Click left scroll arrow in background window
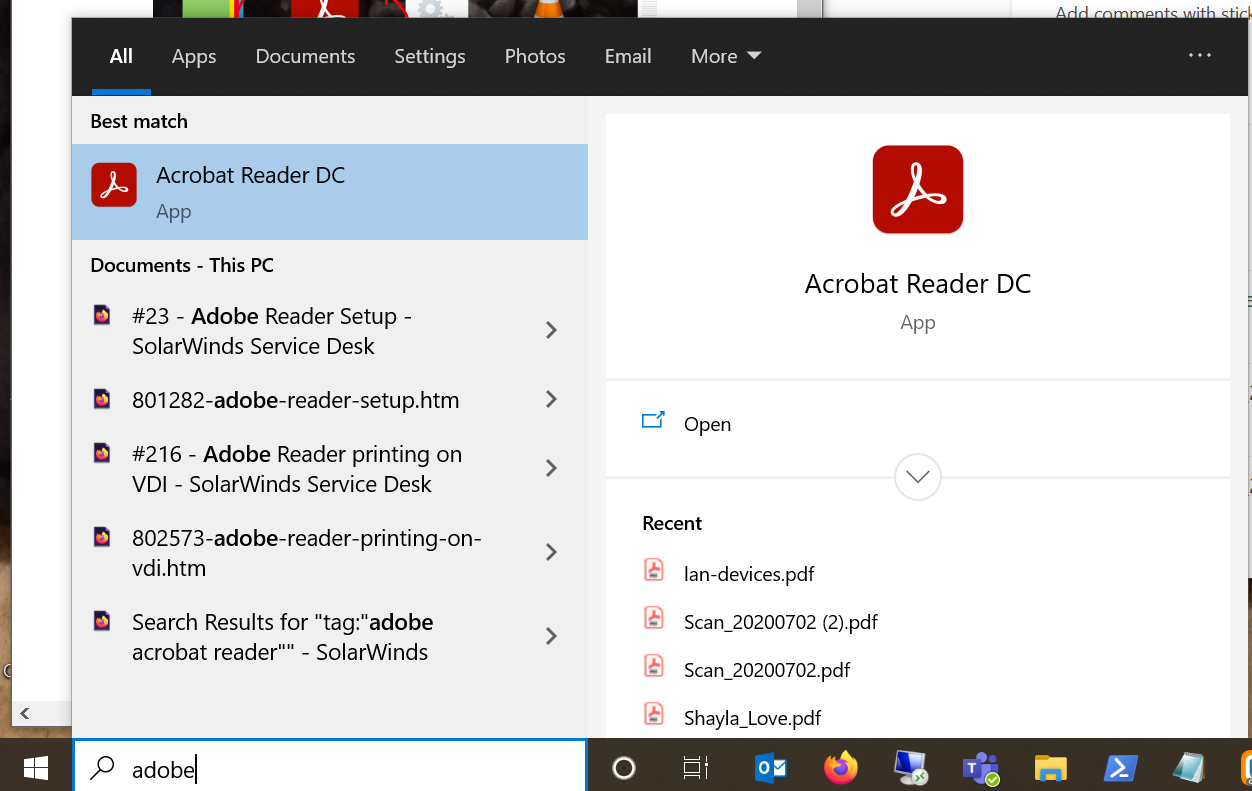Image resolution: width=1252 pixels, height=791 pixels. click(x=25, y=713)
